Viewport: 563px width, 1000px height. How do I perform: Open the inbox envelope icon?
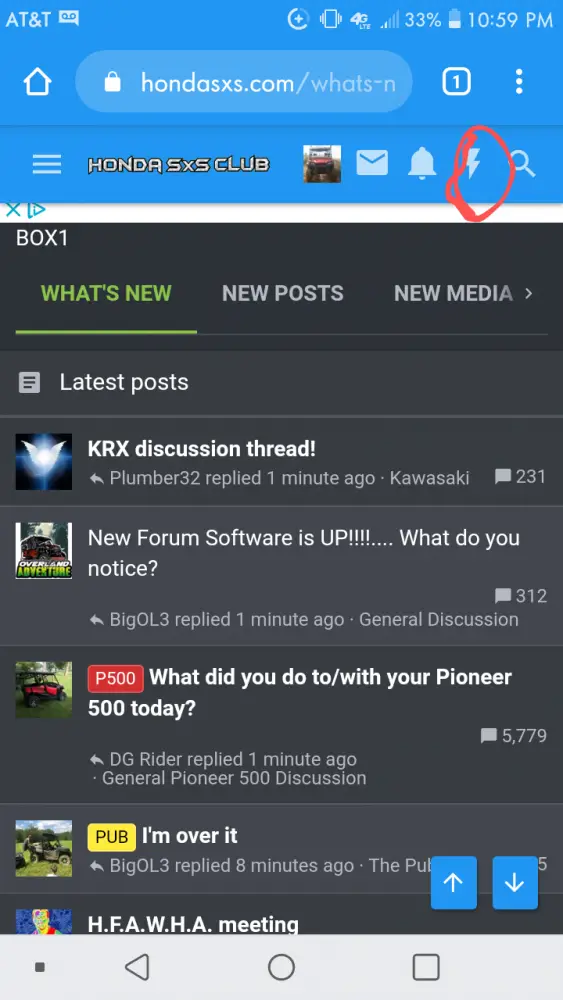(x=372, y=163)
